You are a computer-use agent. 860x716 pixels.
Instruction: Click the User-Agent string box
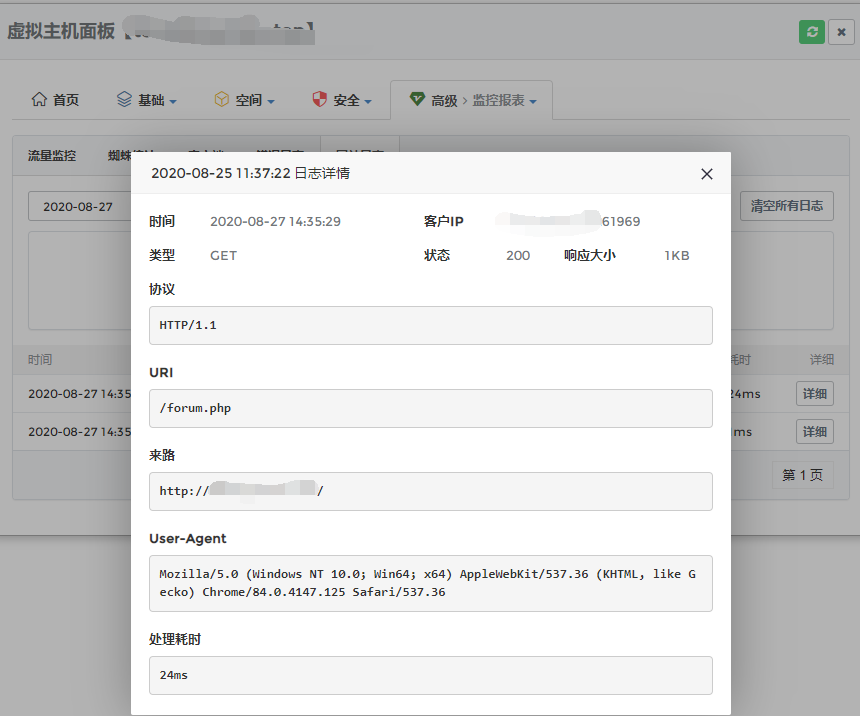tap(431, 583)
